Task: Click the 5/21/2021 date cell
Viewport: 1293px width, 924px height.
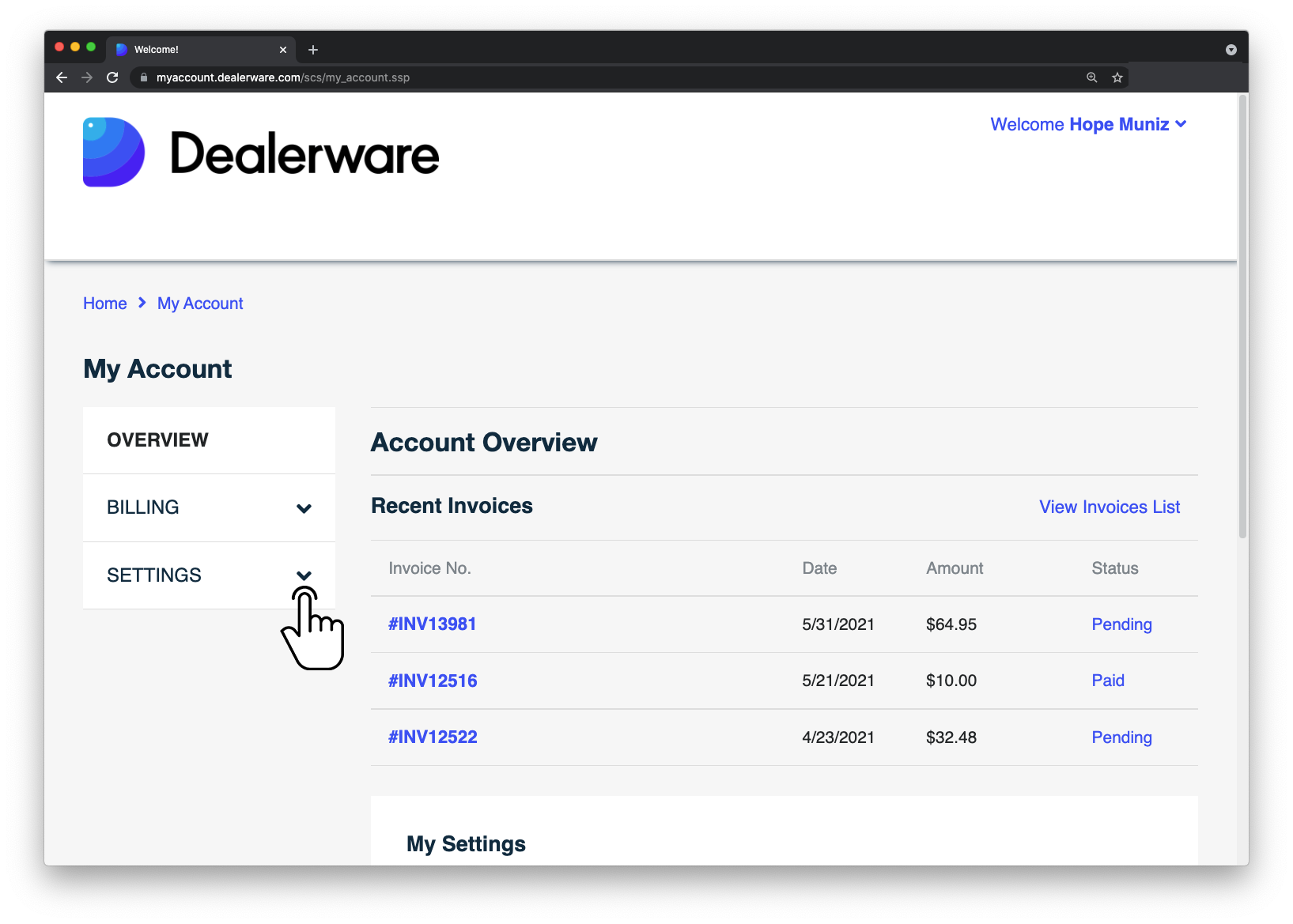Action: (x=838, y=681)
